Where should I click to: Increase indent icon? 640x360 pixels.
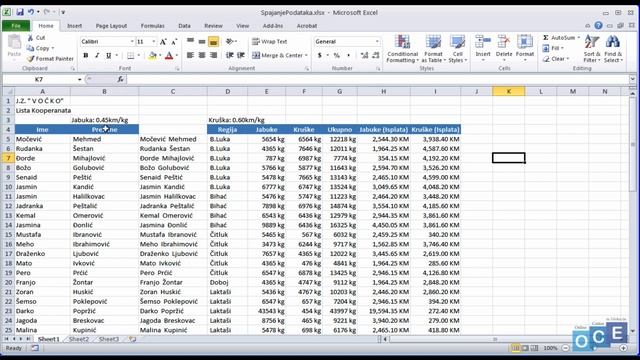coord(241,55)
